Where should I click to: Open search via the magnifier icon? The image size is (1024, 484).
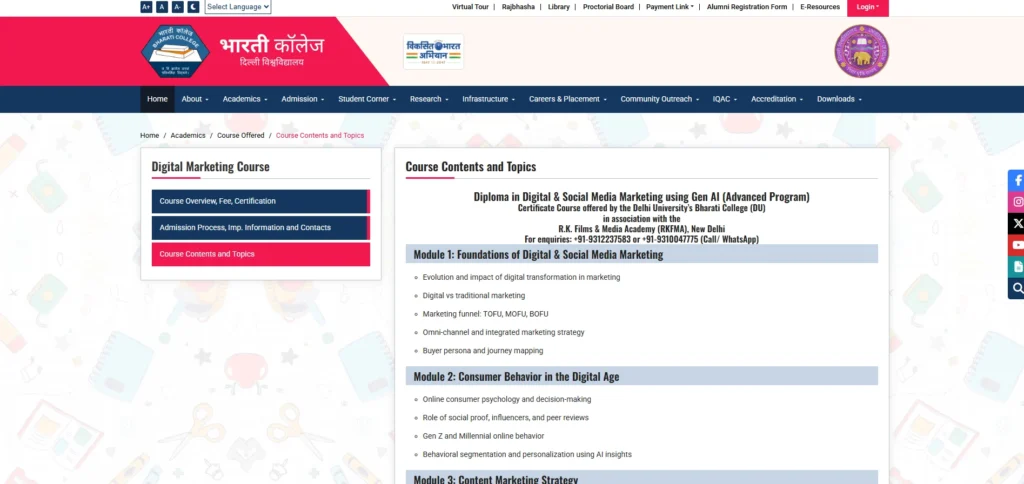pyautogui.click(x=1017, y=289)
